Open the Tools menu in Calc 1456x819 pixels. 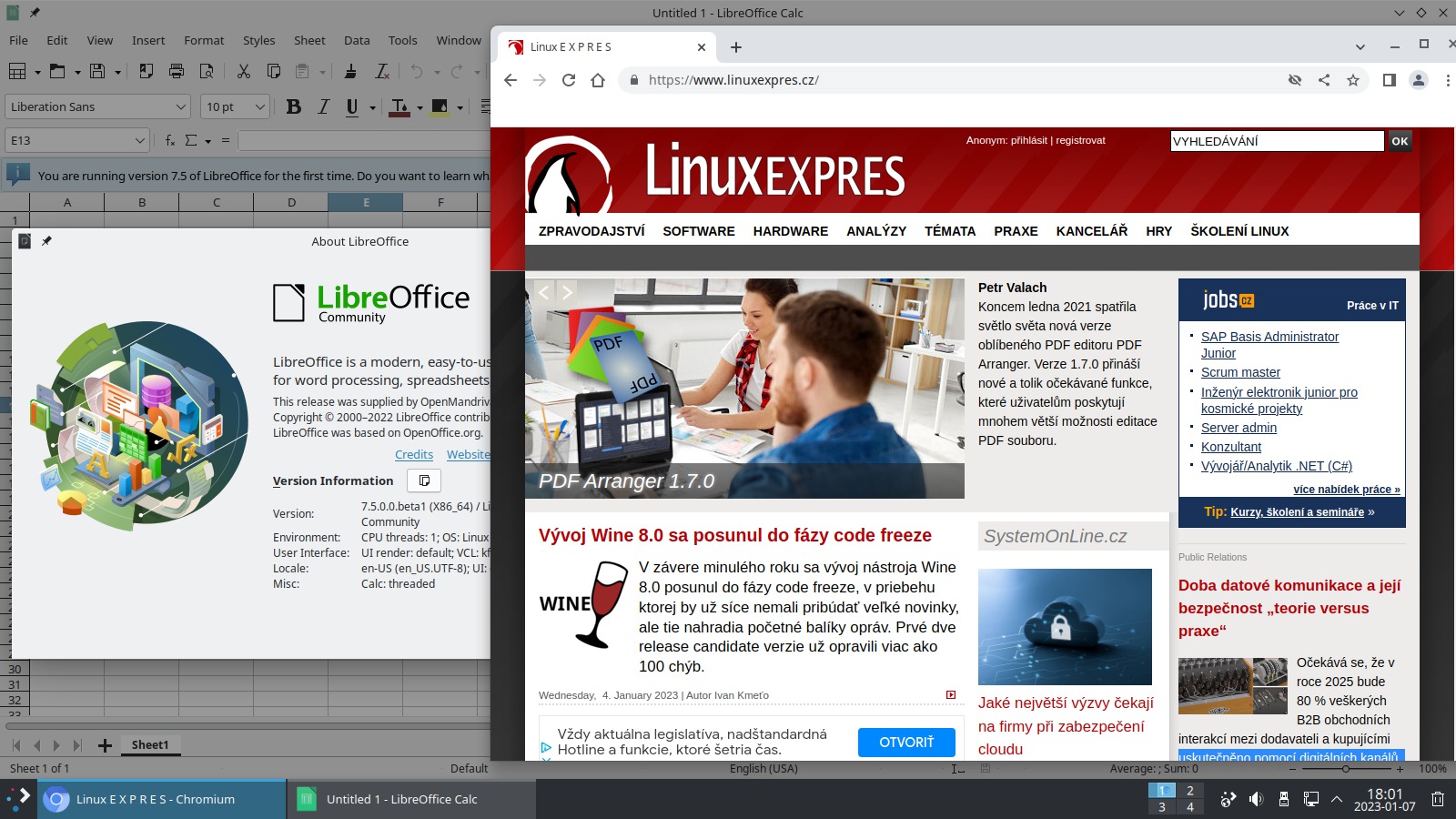coord(402,40)
